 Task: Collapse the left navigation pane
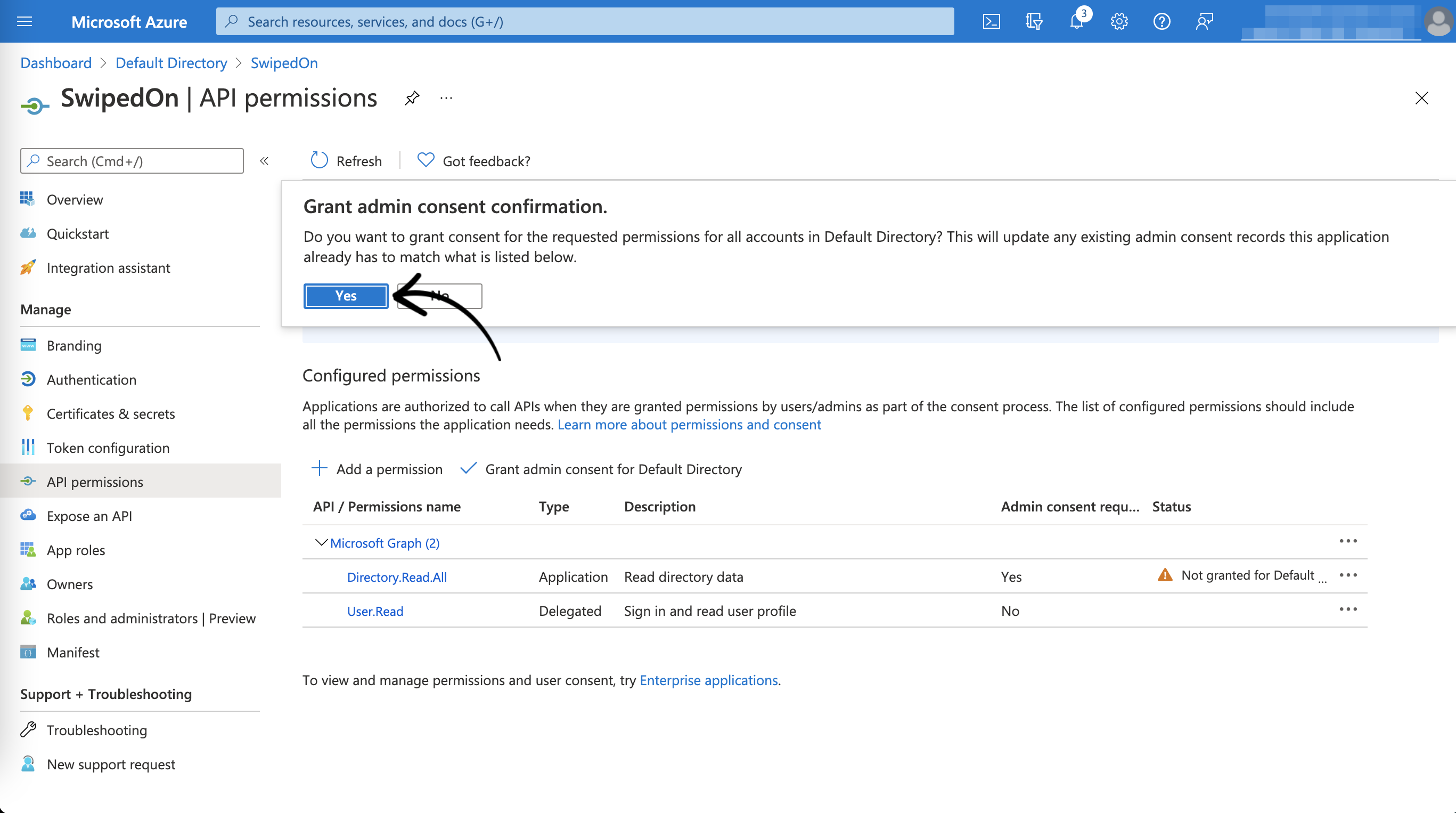tap(264, 161)
